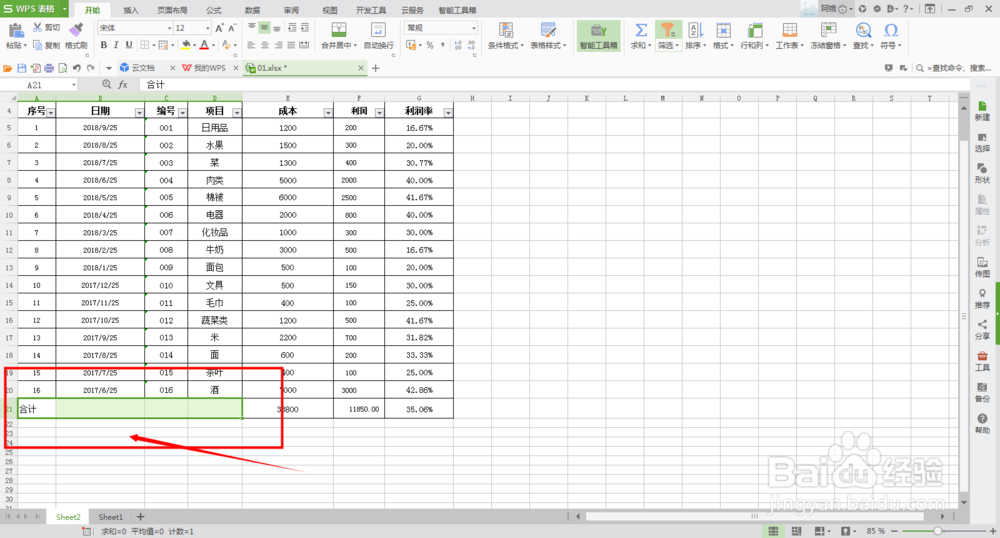Open the 审阅 ribbon tab

tap(291, 10)
